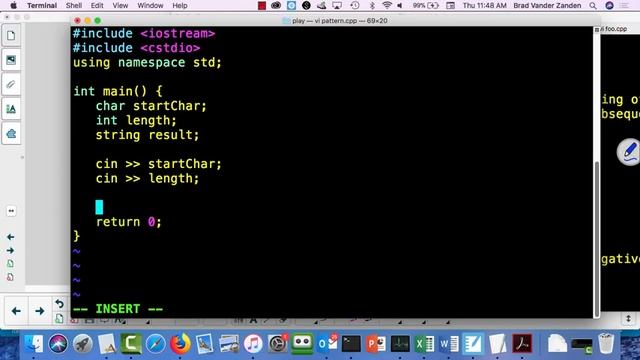This screenshot has width=640, height=360.
Task: Open Terminal from the Dock
Action: [351, 344]
